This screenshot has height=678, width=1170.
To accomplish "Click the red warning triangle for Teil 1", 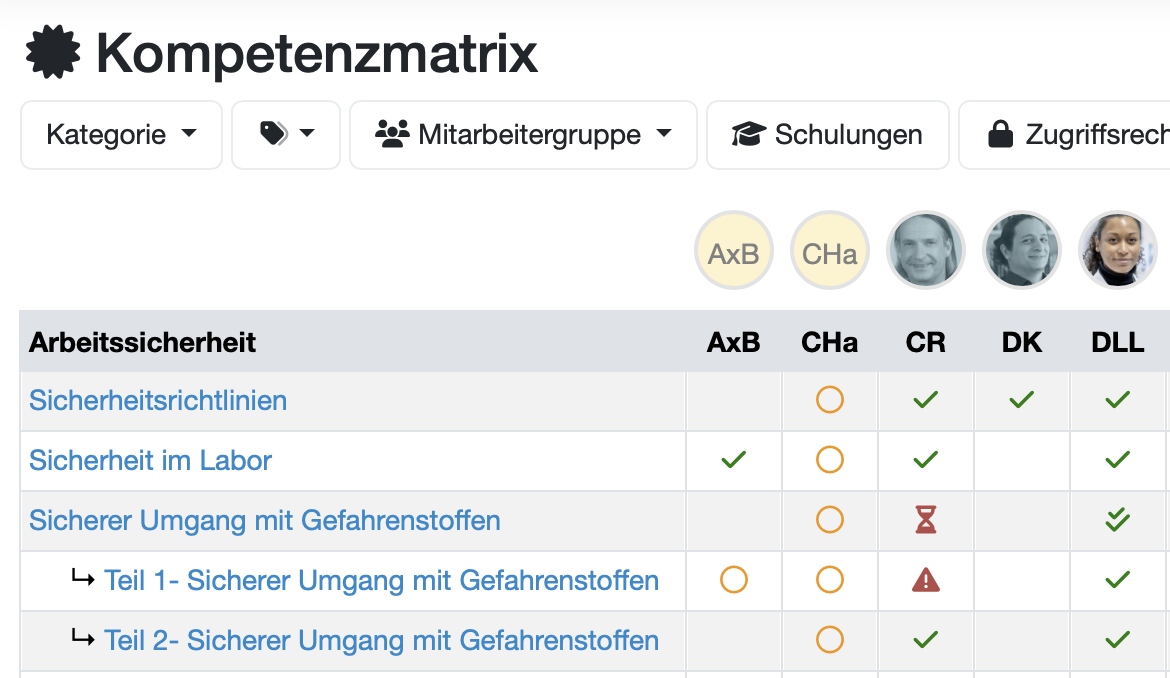I will (x=926, y=580).
